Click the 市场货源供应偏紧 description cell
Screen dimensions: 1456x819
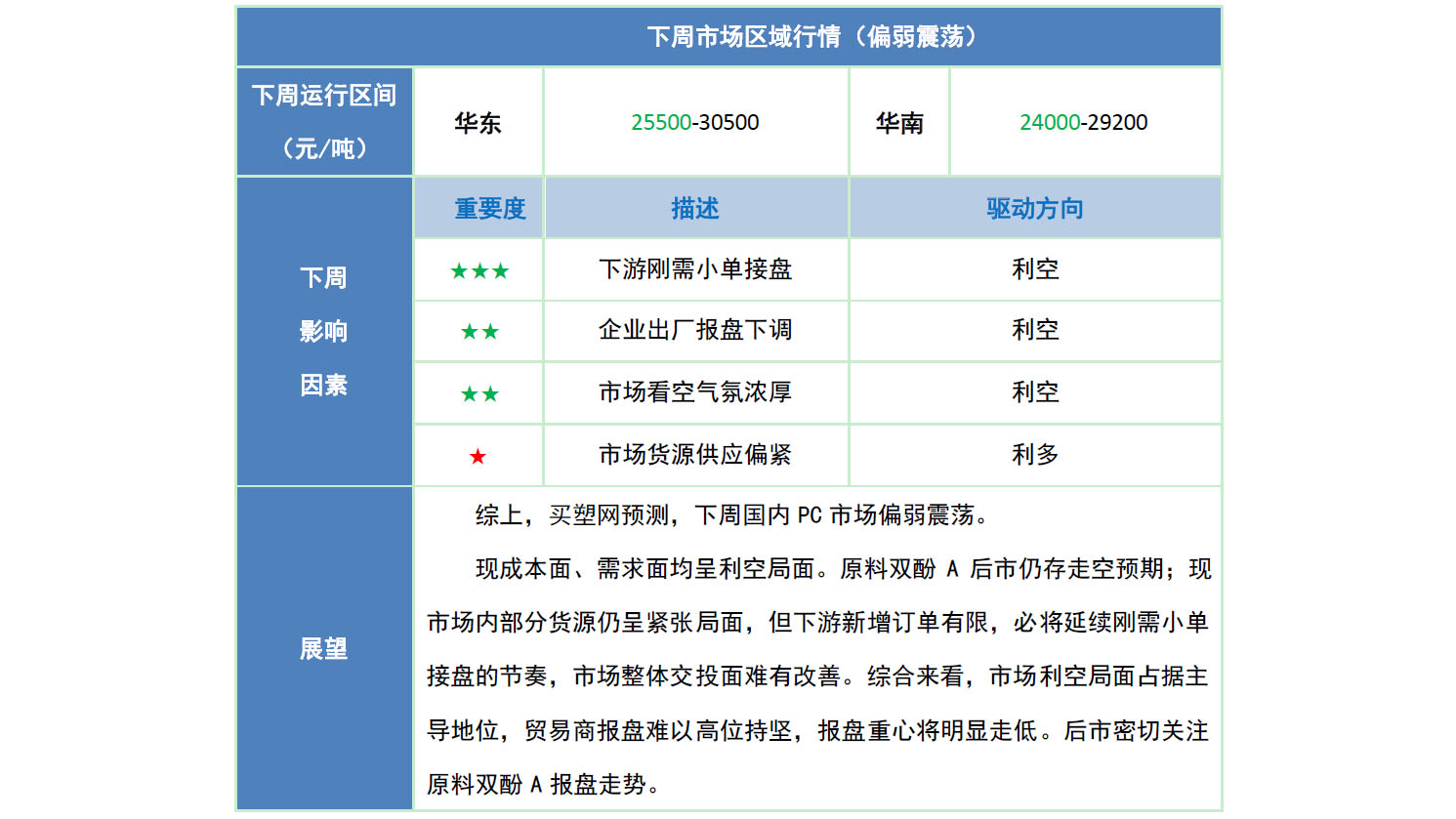pos(694,455)
